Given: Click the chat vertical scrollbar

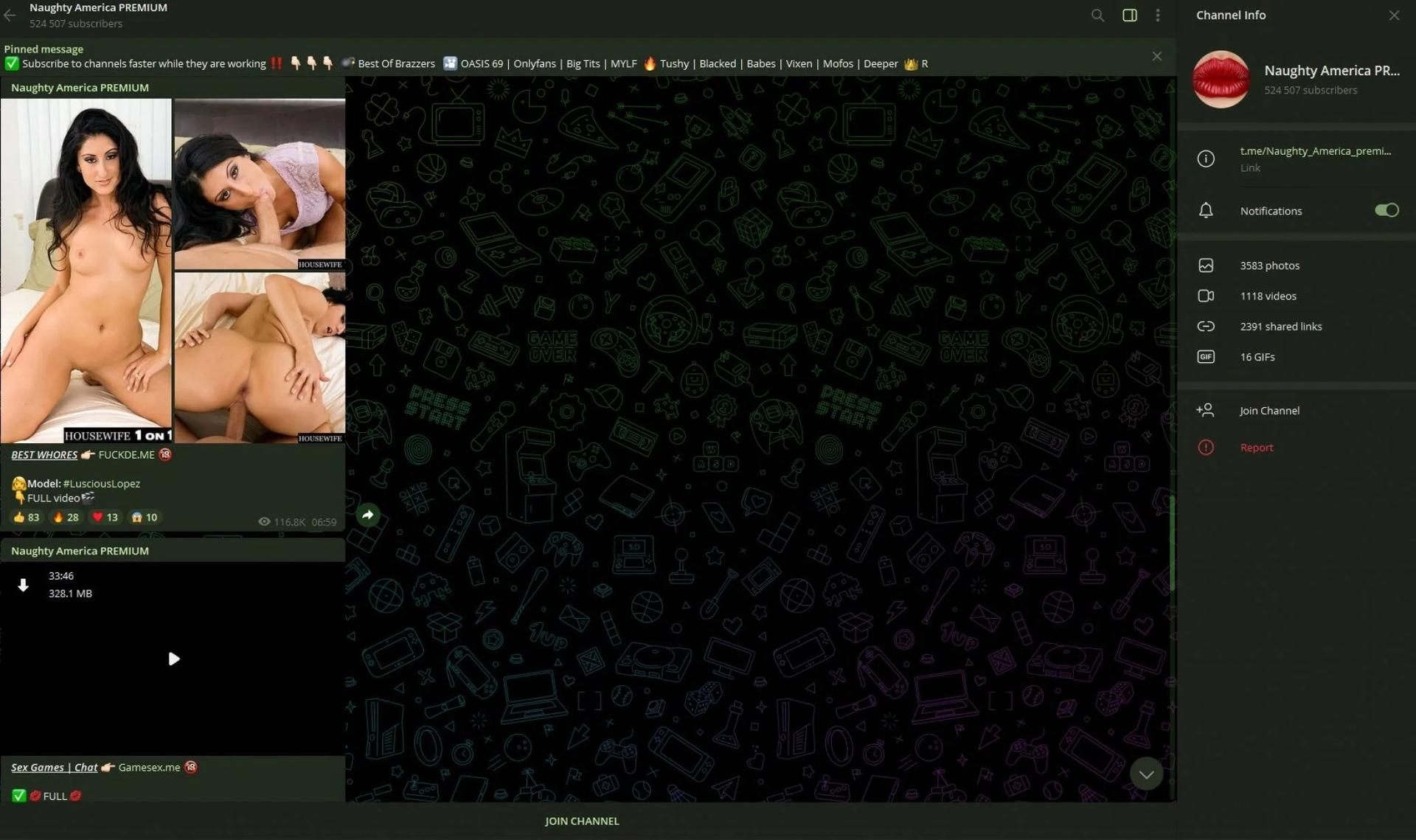Looking at the screenshot, I should pos(1171,544).
